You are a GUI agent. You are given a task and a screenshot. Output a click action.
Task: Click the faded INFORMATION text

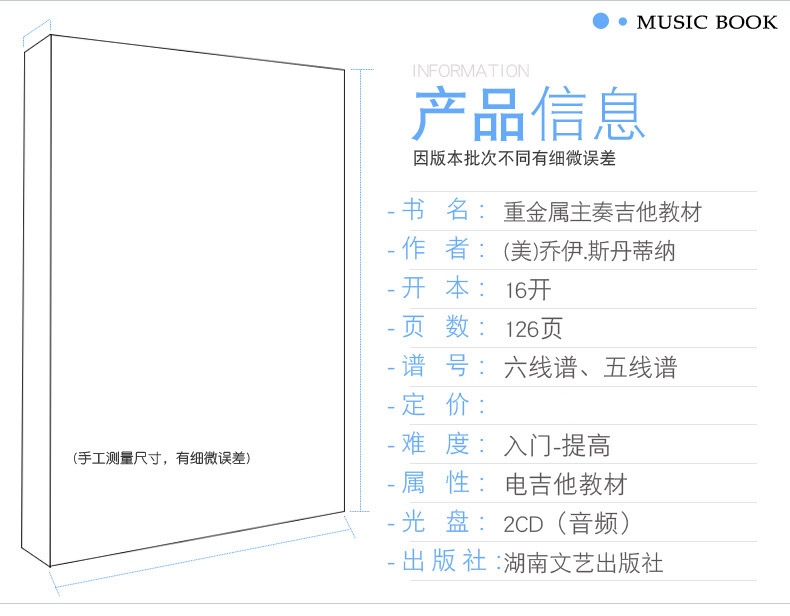pos(470,71)
